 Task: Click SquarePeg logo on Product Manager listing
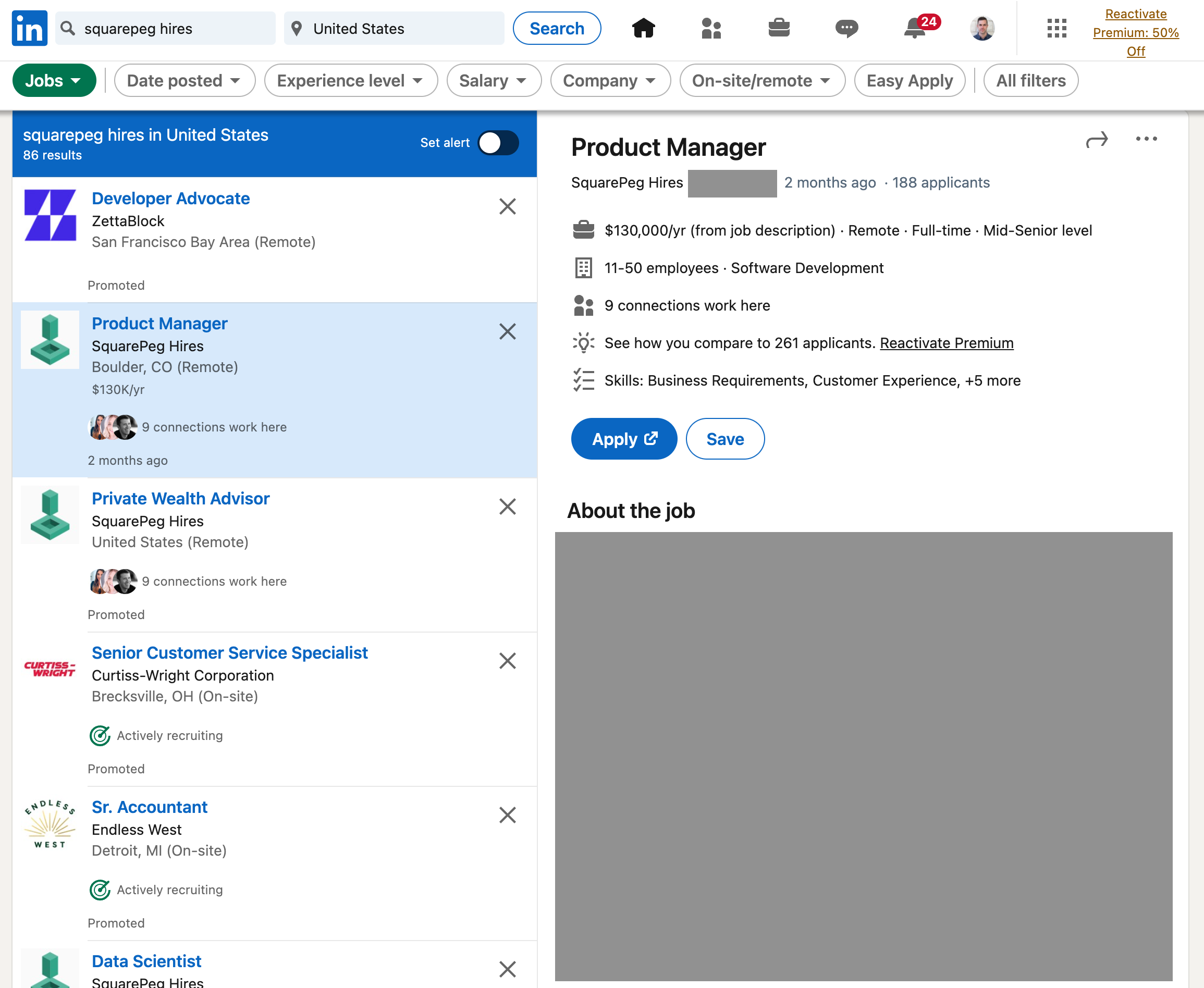[50, 340]
